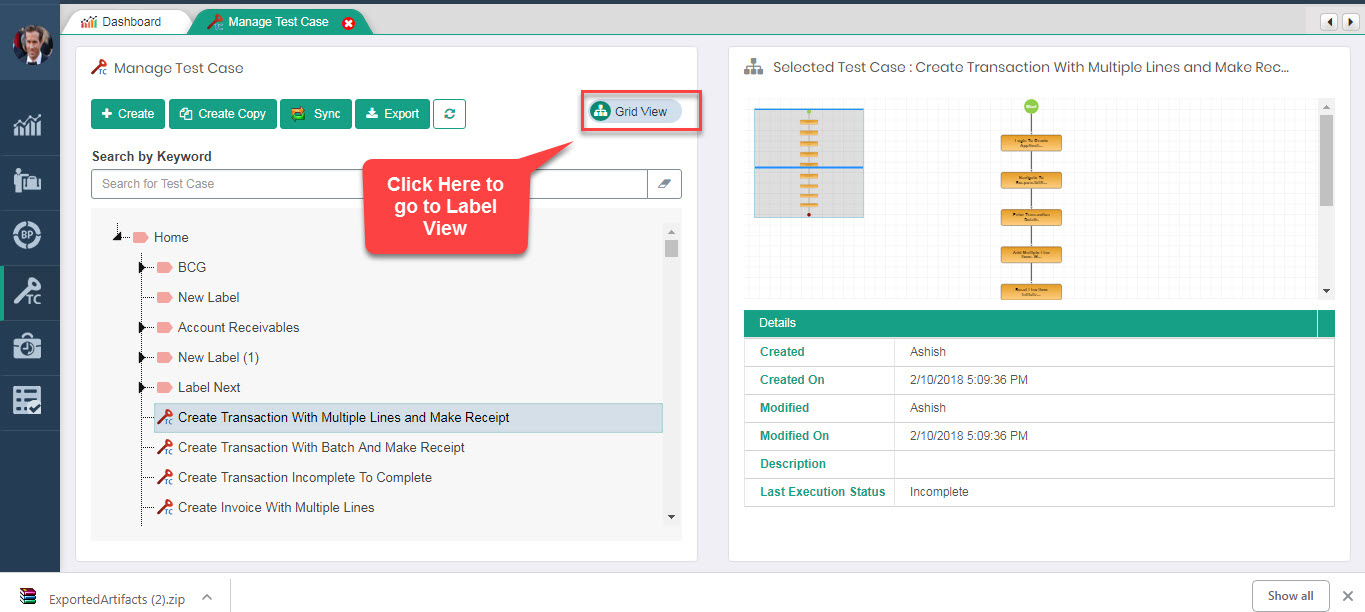
Task: Click the test case icon for Create Transaction With Batch
Action: [x=165, y=447]
